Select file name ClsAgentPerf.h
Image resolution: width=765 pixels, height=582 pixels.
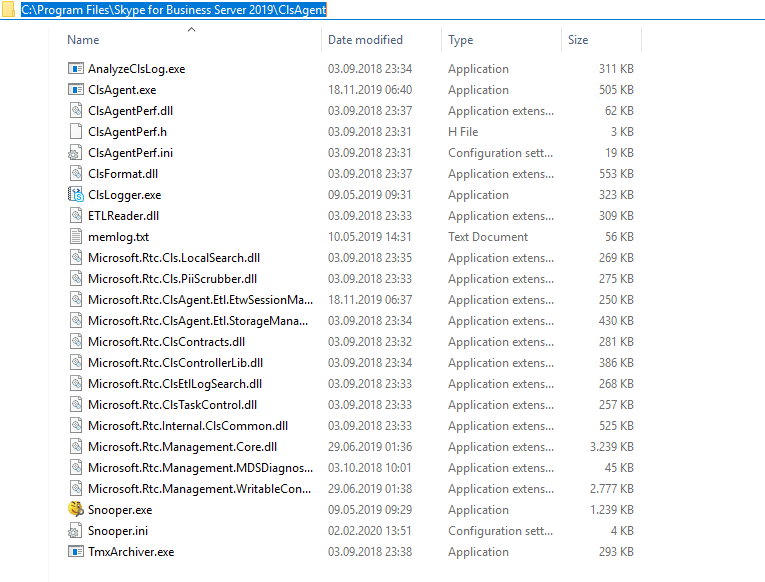pyautogui.click(x=127, y=132)
